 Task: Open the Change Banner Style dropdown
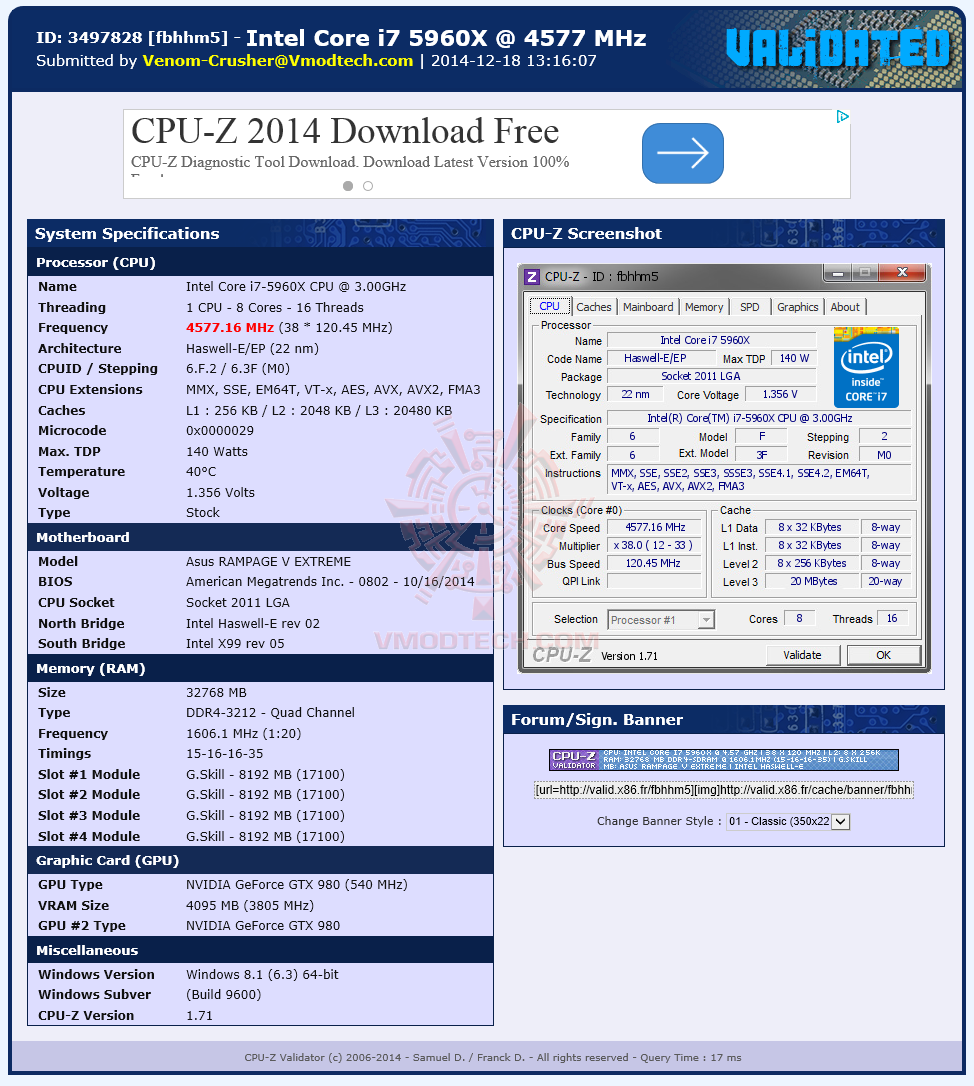click(788, 821)
